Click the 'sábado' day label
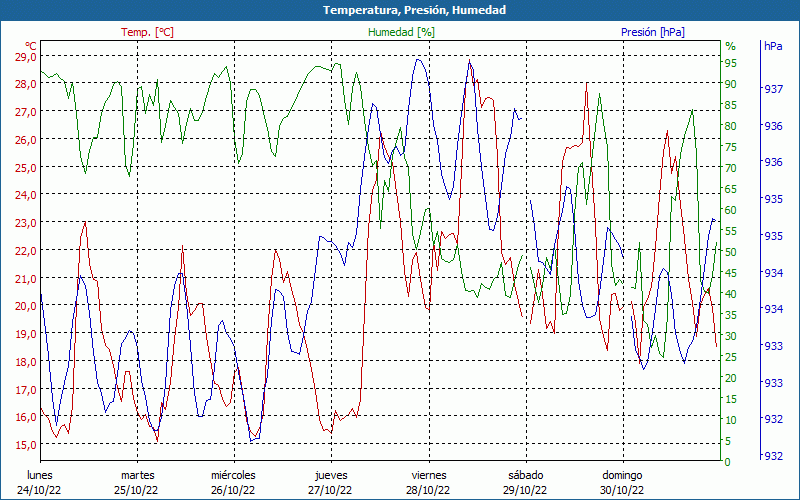Image resolution: width=800 pixels, height=500 pixels. (526, 476)
